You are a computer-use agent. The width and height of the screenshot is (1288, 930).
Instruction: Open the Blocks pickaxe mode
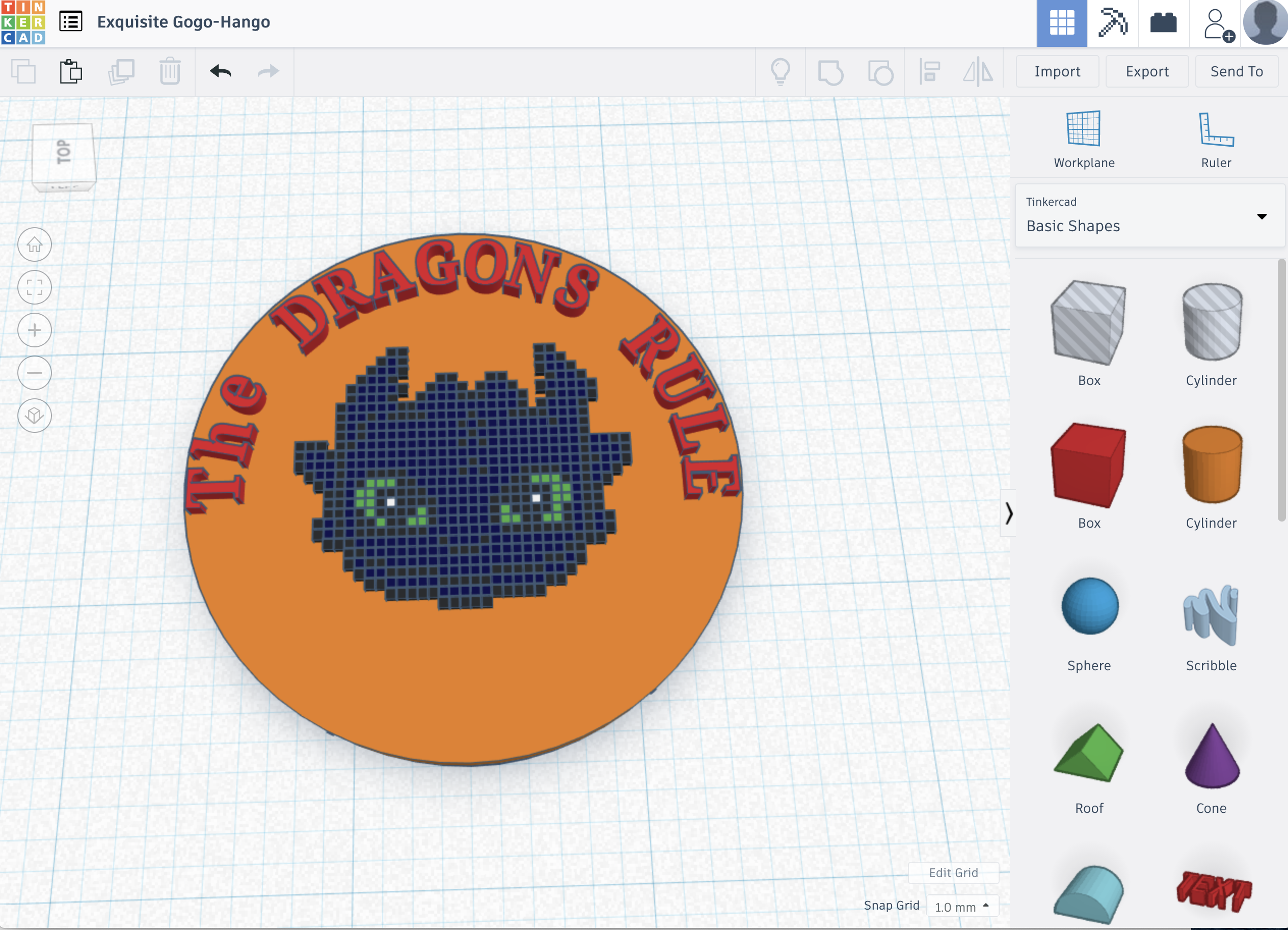(x=1113, y=23)
